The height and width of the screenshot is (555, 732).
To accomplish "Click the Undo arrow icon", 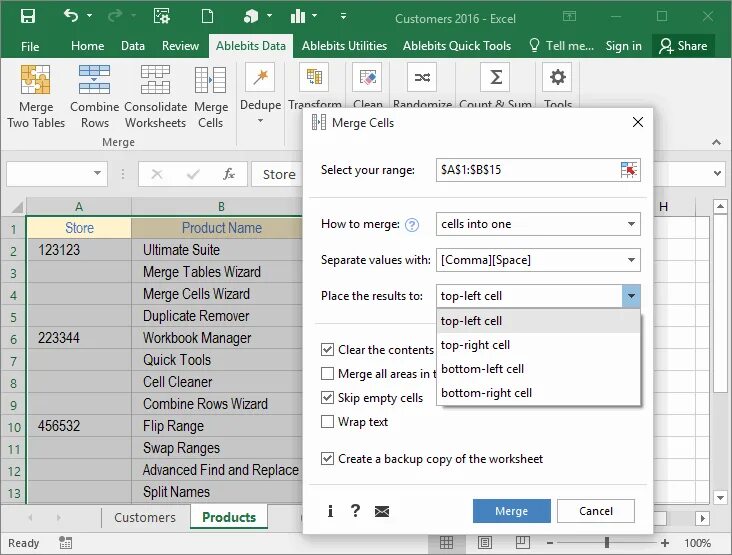I will (71, 16).
